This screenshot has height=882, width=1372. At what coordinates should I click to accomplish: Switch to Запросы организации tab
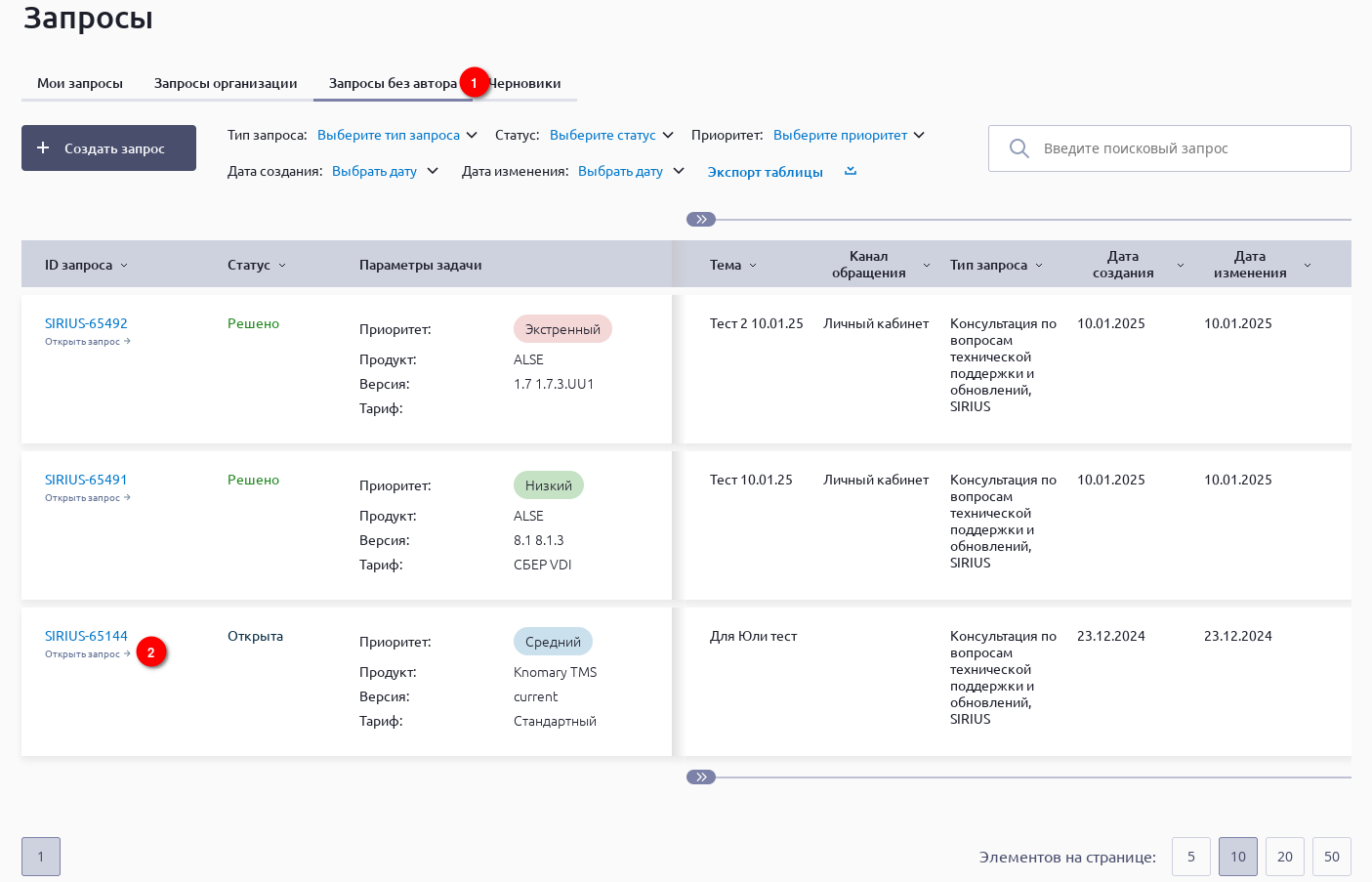(x=226, y=83)
